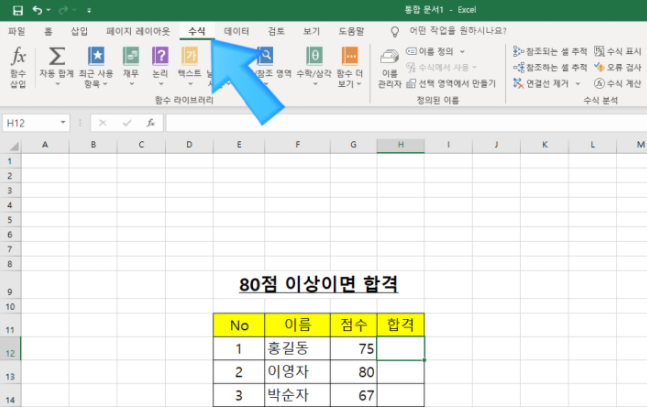
Task: Click the cell containing 박순자
Action: (x=298, y=395)
